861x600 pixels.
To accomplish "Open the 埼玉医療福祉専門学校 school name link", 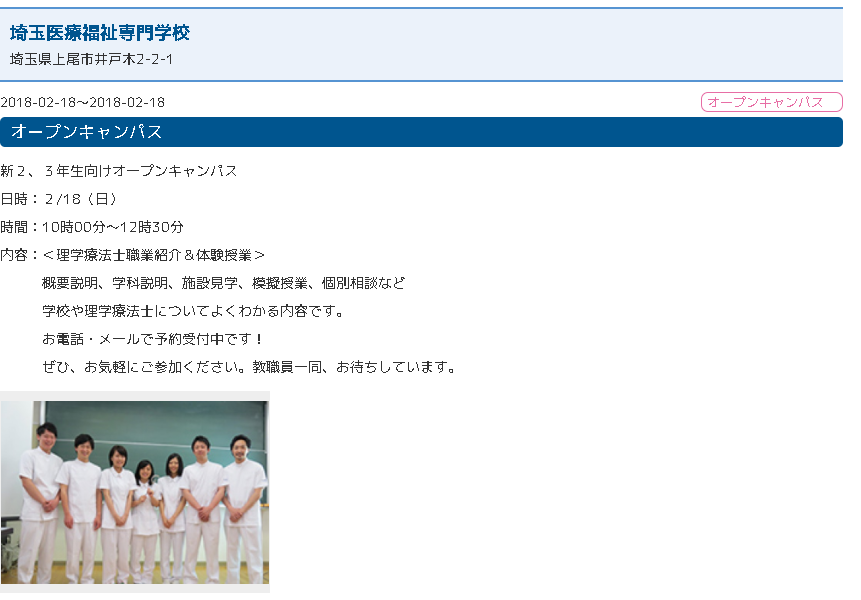I will coord(100,33).
